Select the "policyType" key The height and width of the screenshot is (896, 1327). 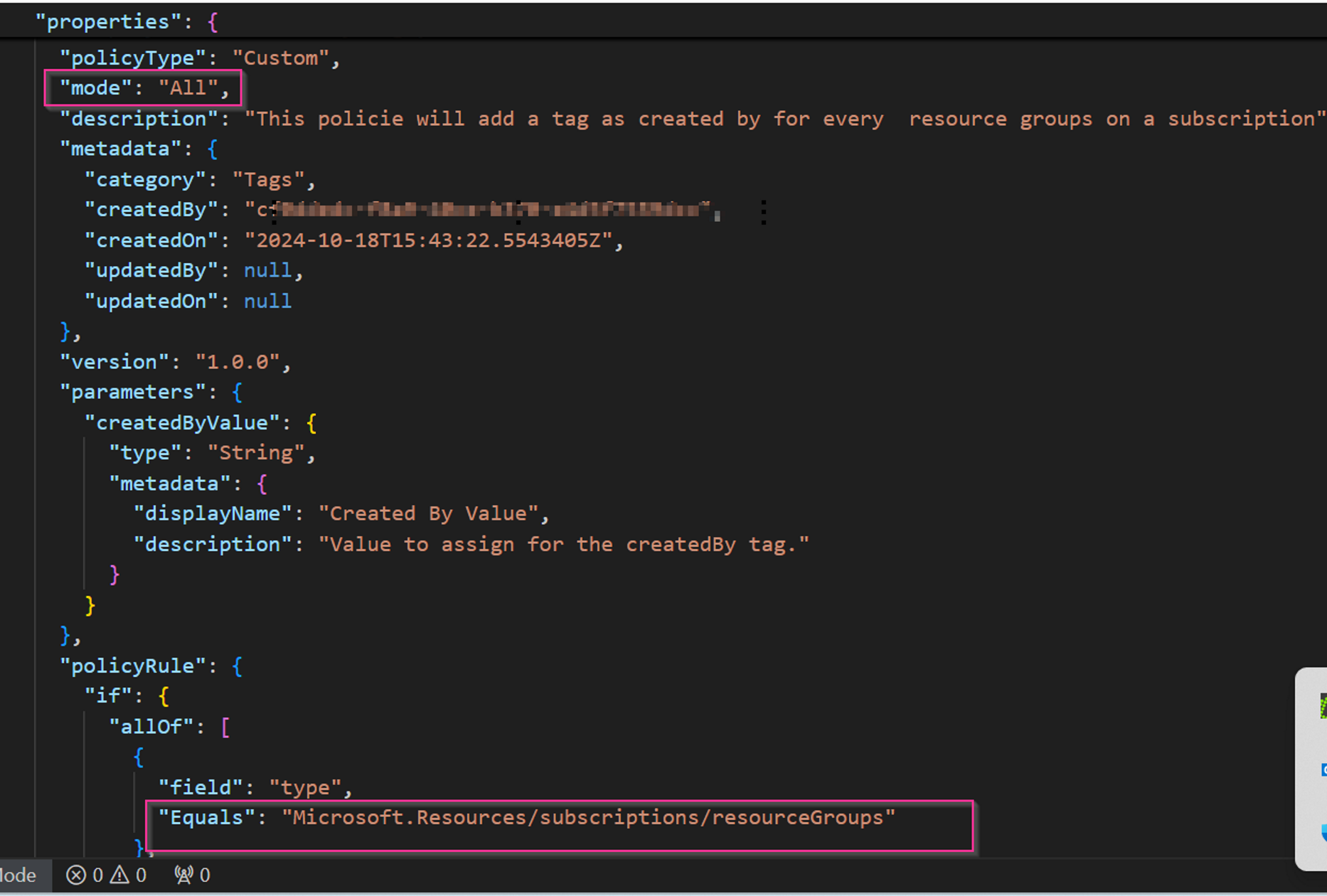click(x=133, y=58)
